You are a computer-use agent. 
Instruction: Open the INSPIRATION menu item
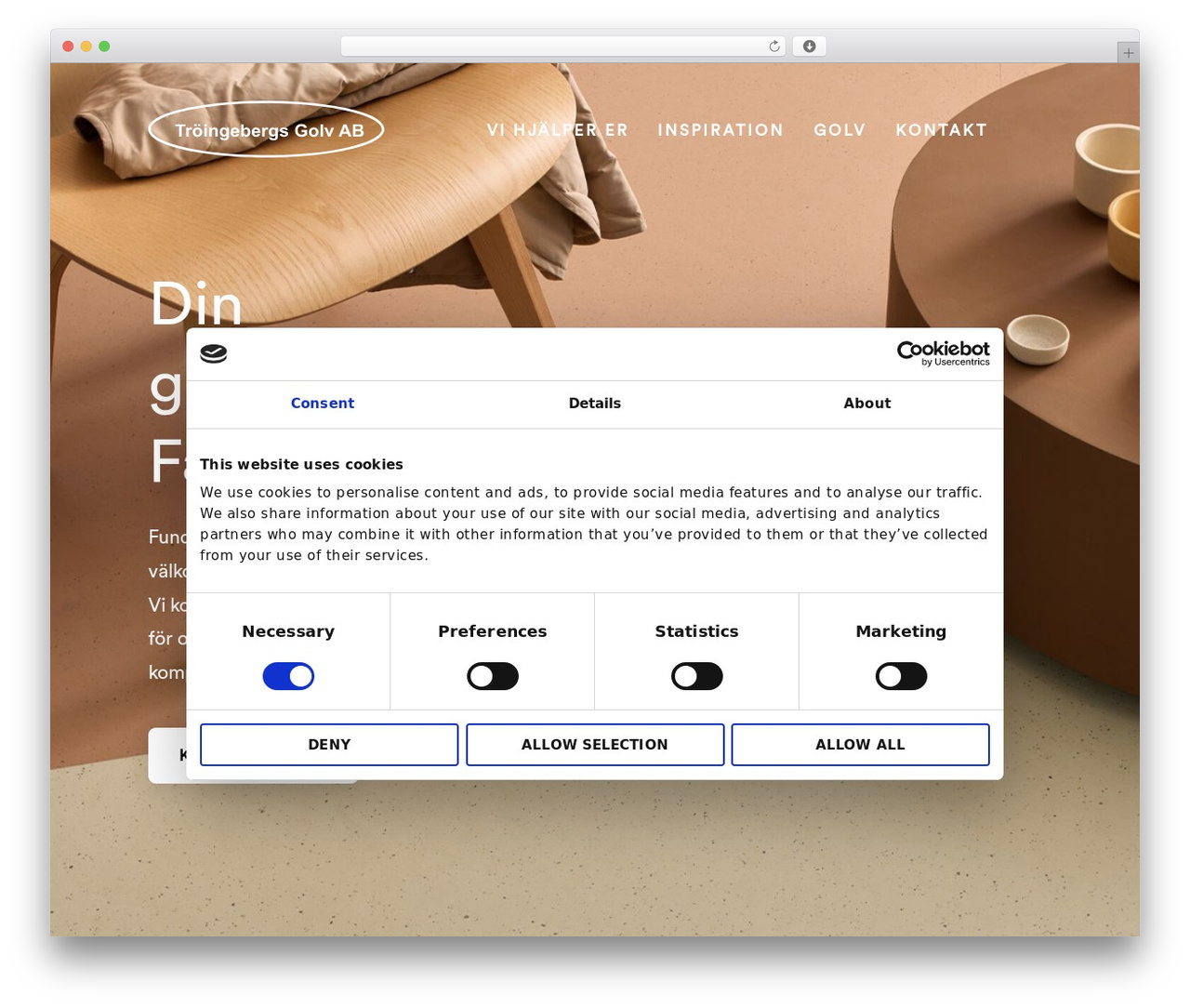pos(721,130)
